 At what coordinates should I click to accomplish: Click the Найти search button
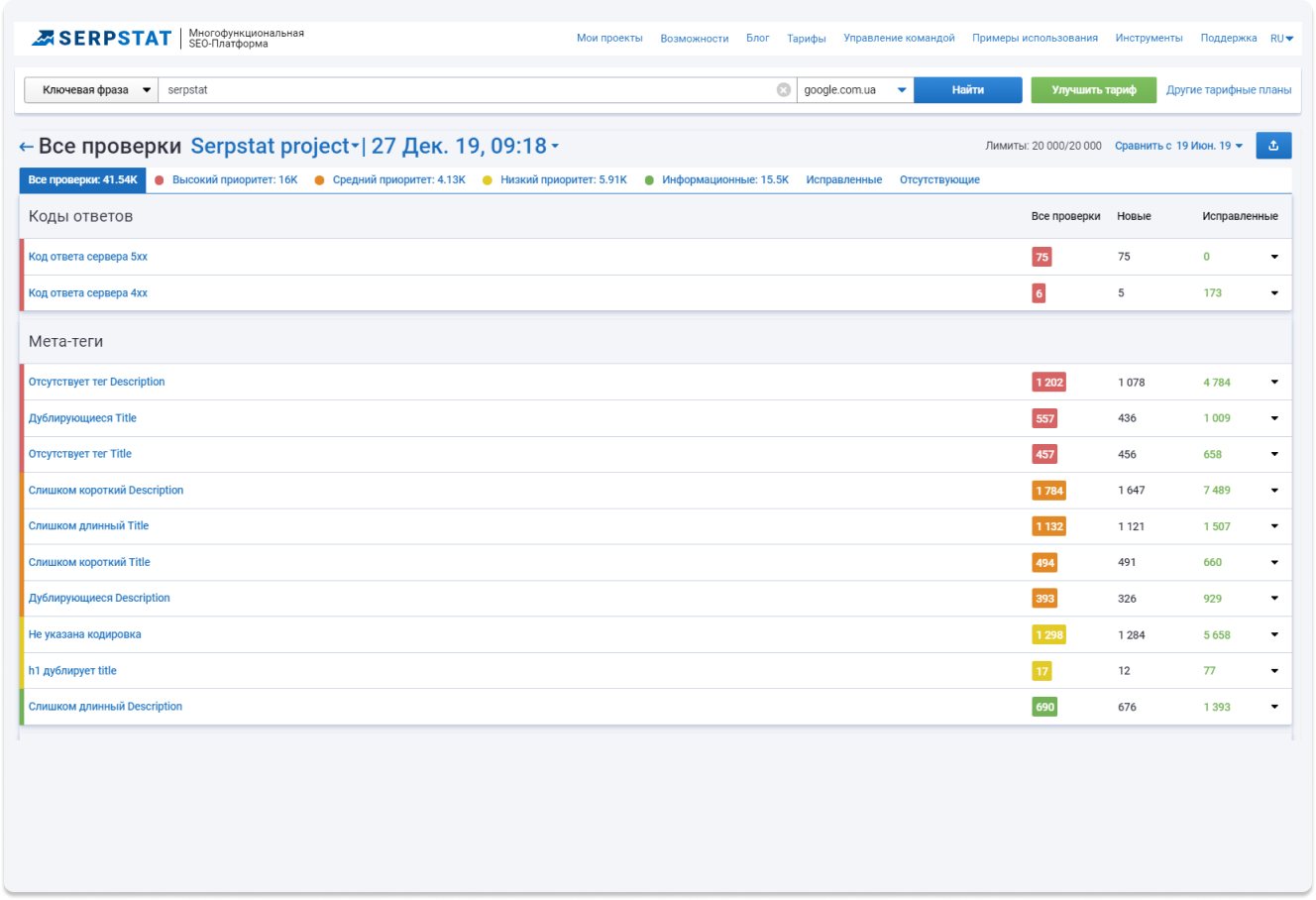point(967,90)
